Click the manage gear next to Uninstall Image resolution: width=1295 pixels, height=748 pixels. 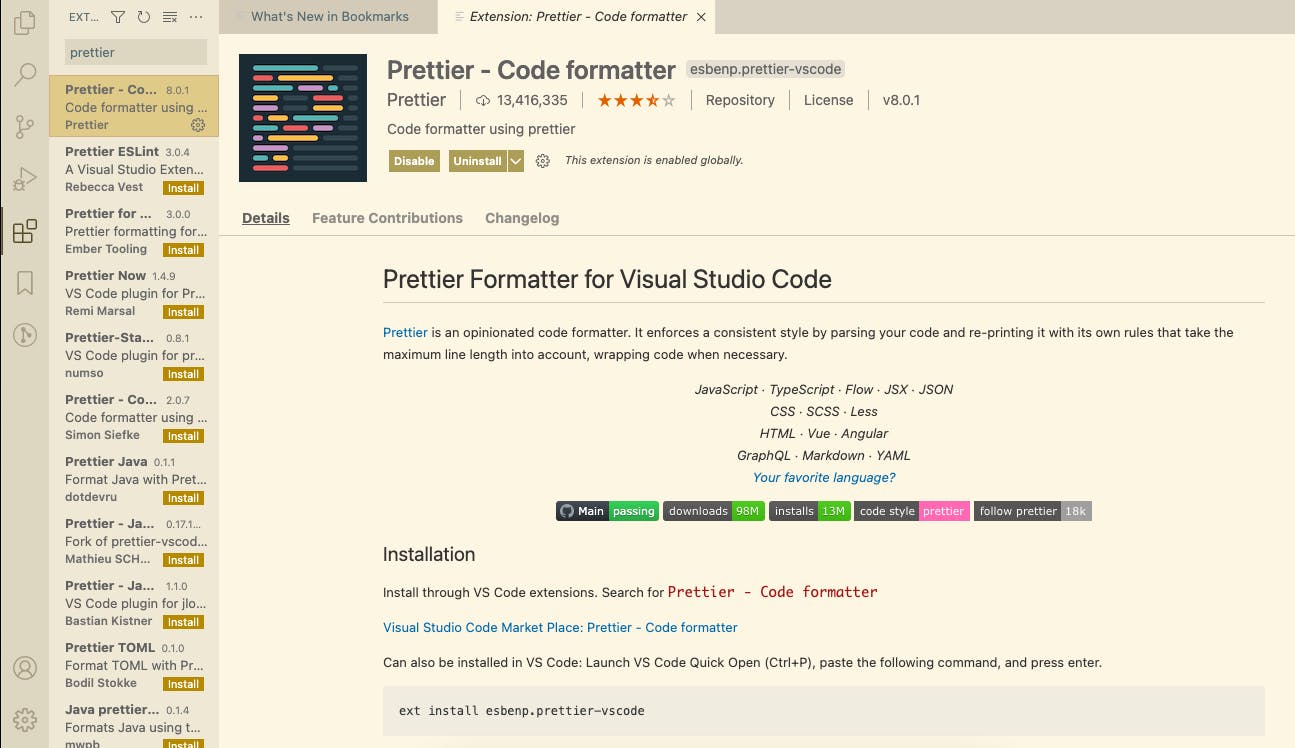(543, 161)
